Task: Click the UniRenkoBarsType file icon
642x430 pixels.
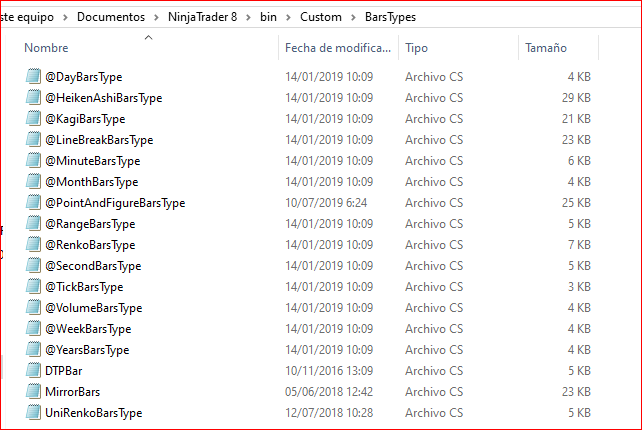Action: [x=33, y=412]
